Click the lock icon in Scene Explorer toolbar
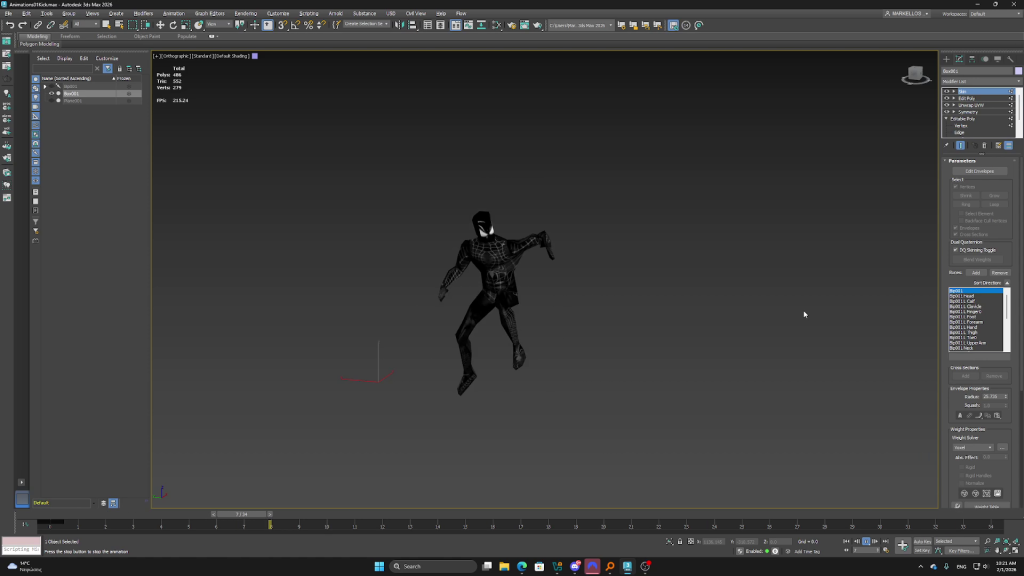Screen dimensions: 1024x576 [x=120, y=69]
